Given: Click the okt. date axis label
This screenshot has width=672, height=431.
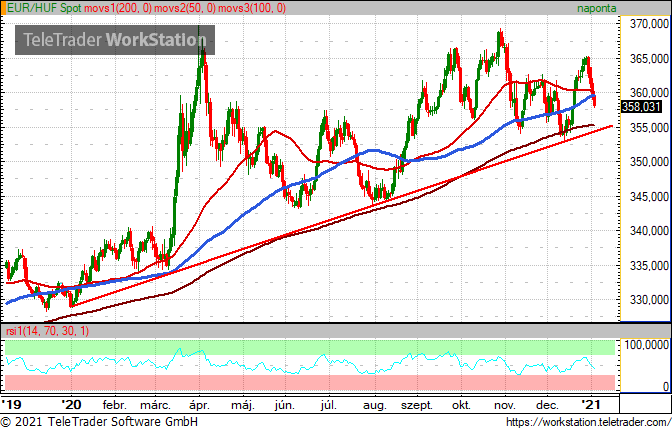Looking at the screenshot, I should 461,405.
